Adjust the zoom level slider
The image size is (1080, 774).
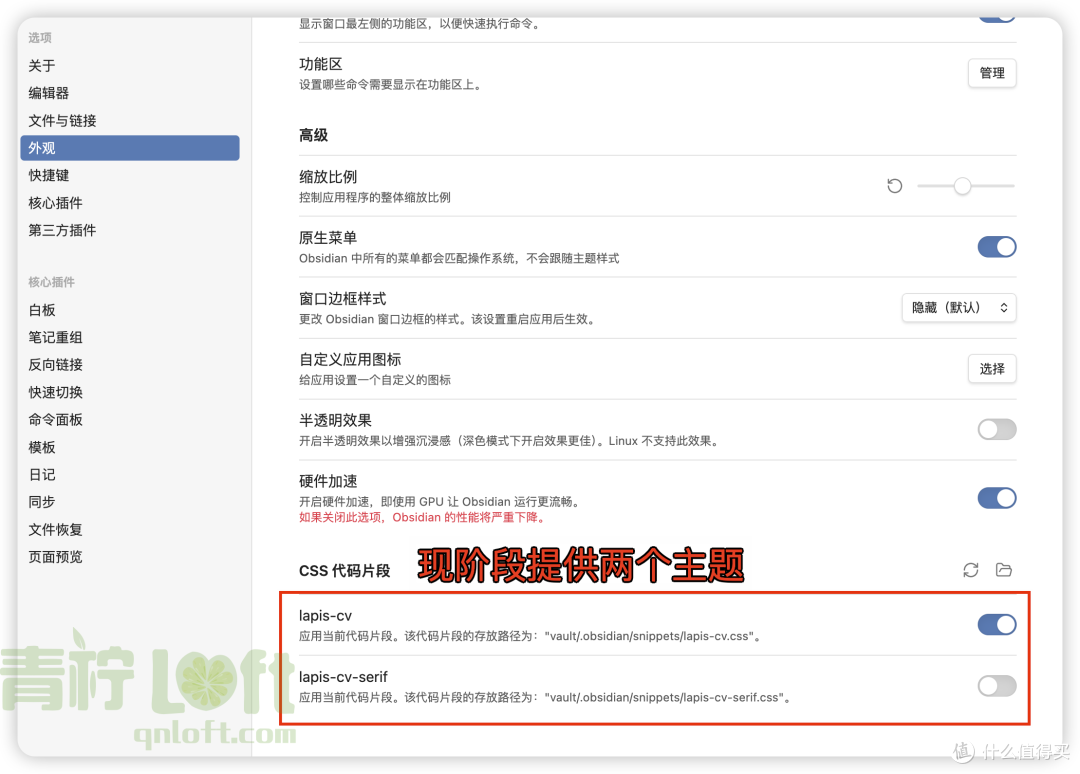[966, 186]
